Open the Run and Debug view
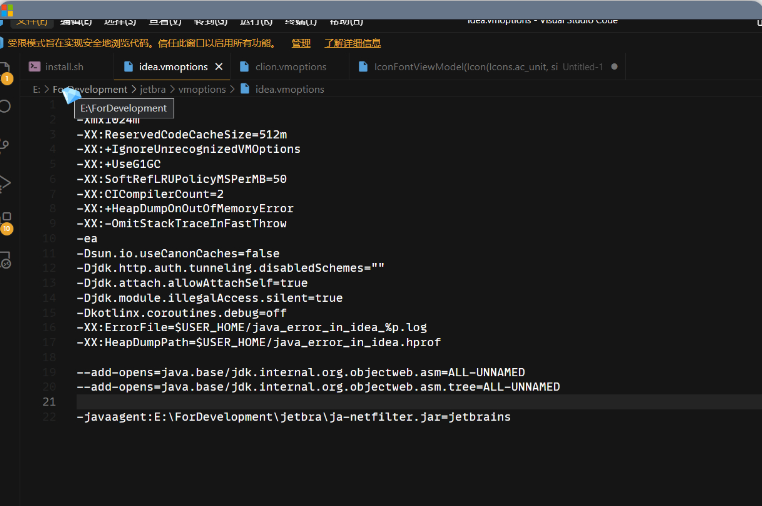The image size is (762, 506). (6, 183)
